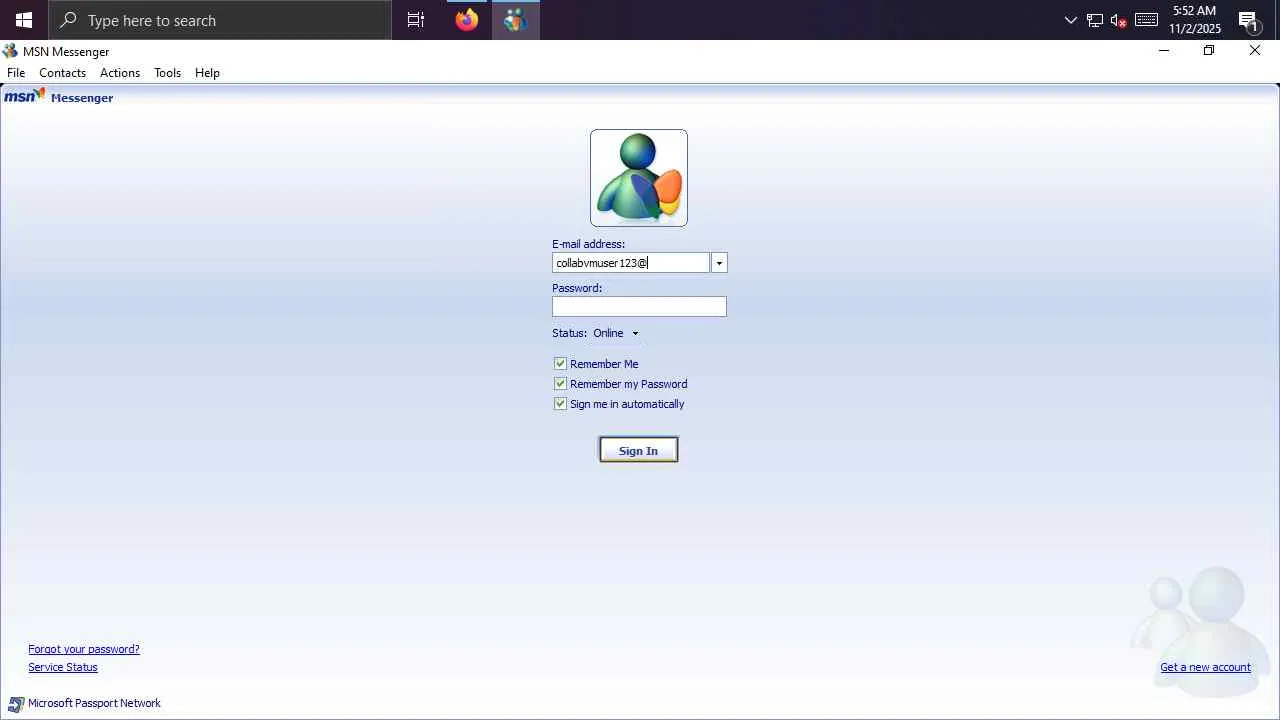The image size is (1280, 720).
Task: Click into the Password field
Action: click(x=639, y=307)
